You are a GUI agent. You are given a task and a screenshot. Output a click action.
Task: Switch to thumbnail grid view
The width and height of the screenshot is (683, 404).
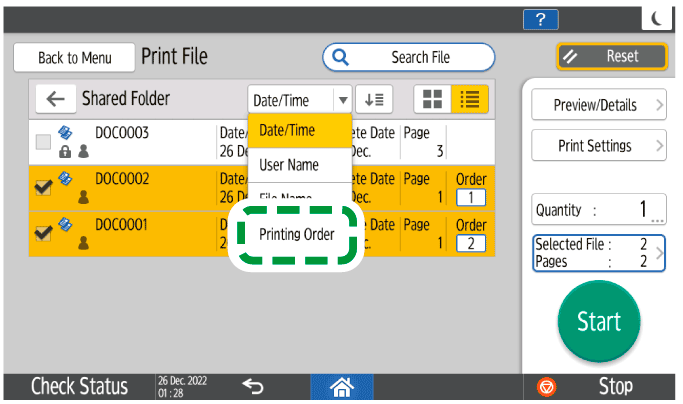[433, 99]
